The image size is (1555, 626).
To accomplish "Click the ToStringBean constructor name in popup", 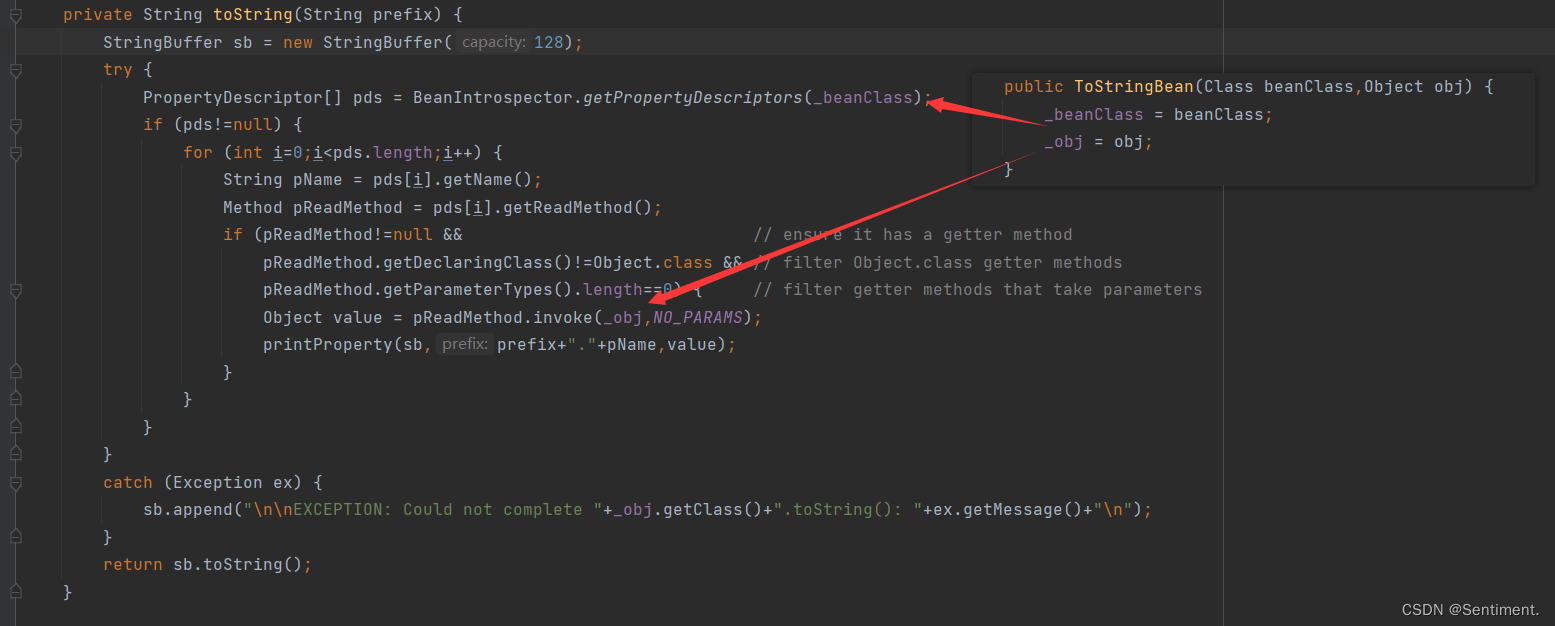I will [1134, 86].
